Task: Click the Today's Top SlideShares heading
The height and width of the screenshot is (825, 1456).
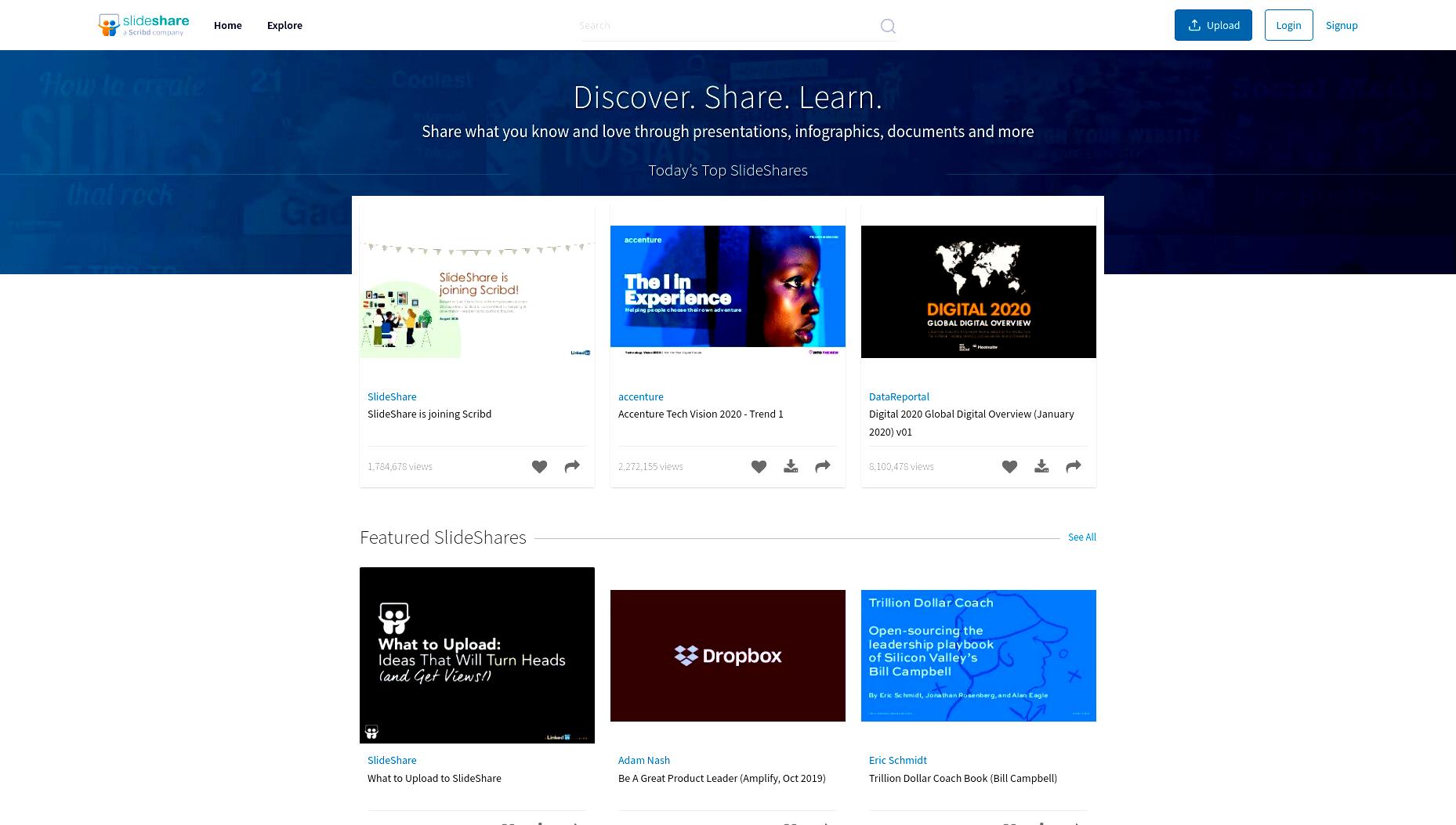Action: tap(728, 170)
